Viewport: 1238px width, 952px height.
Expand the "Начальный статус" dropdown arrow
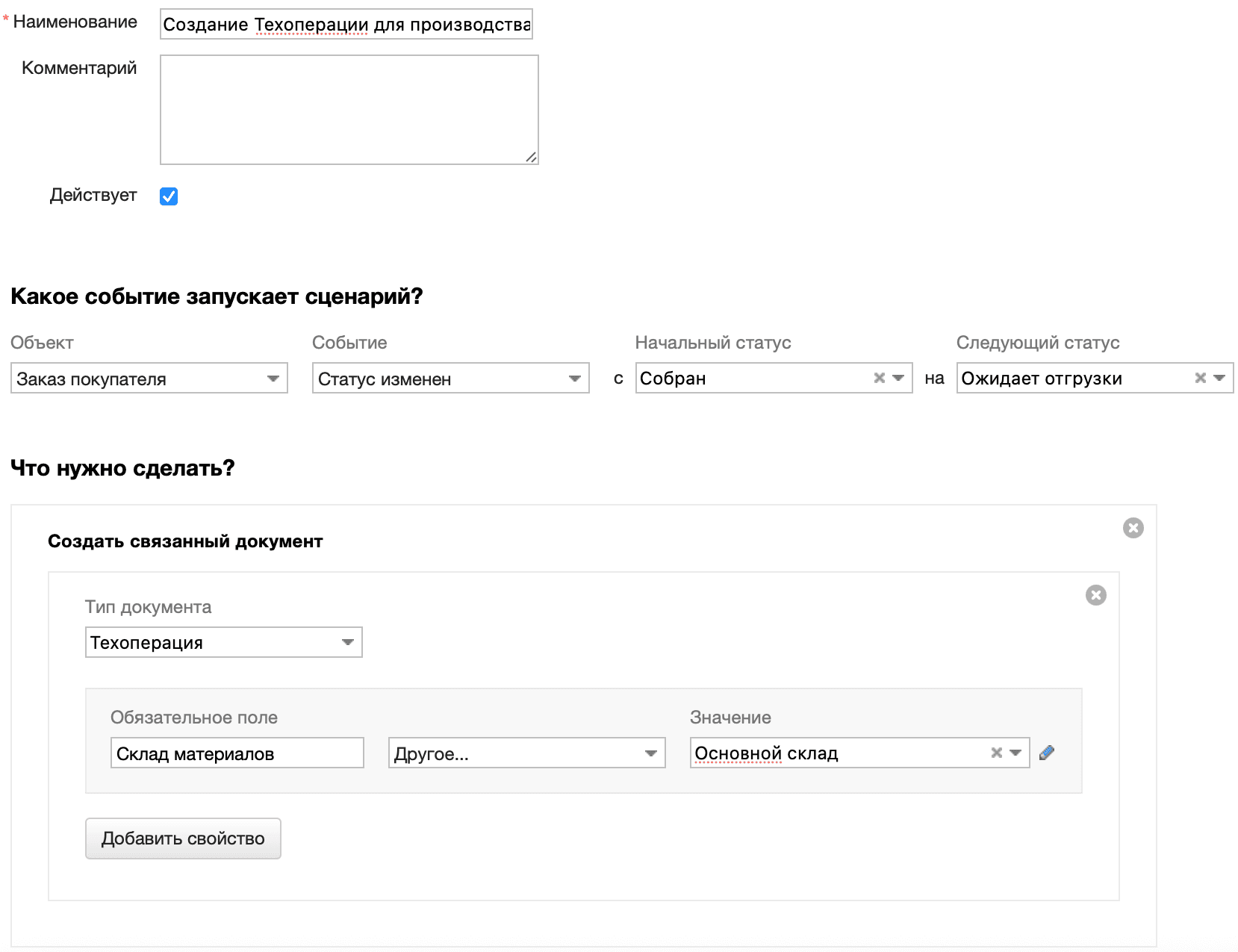(898, 378)
